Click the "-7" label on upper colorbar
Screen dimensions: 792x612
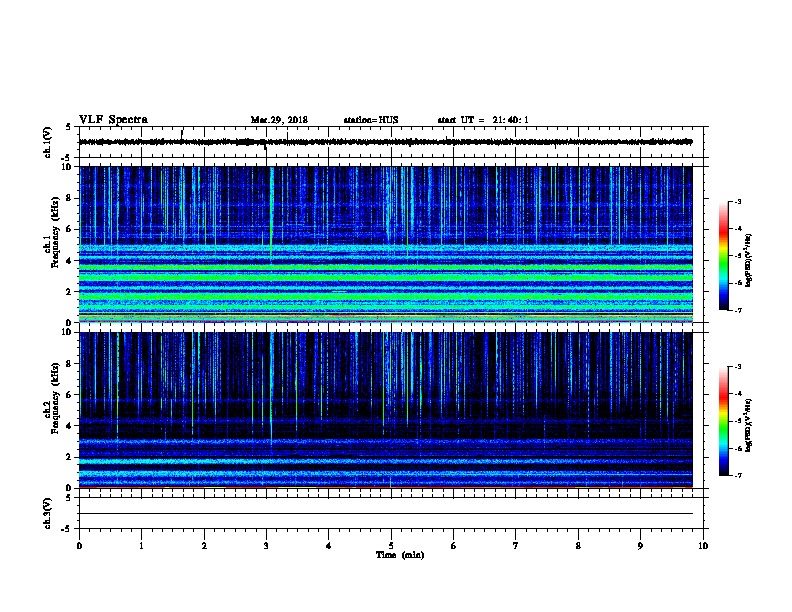737,310
